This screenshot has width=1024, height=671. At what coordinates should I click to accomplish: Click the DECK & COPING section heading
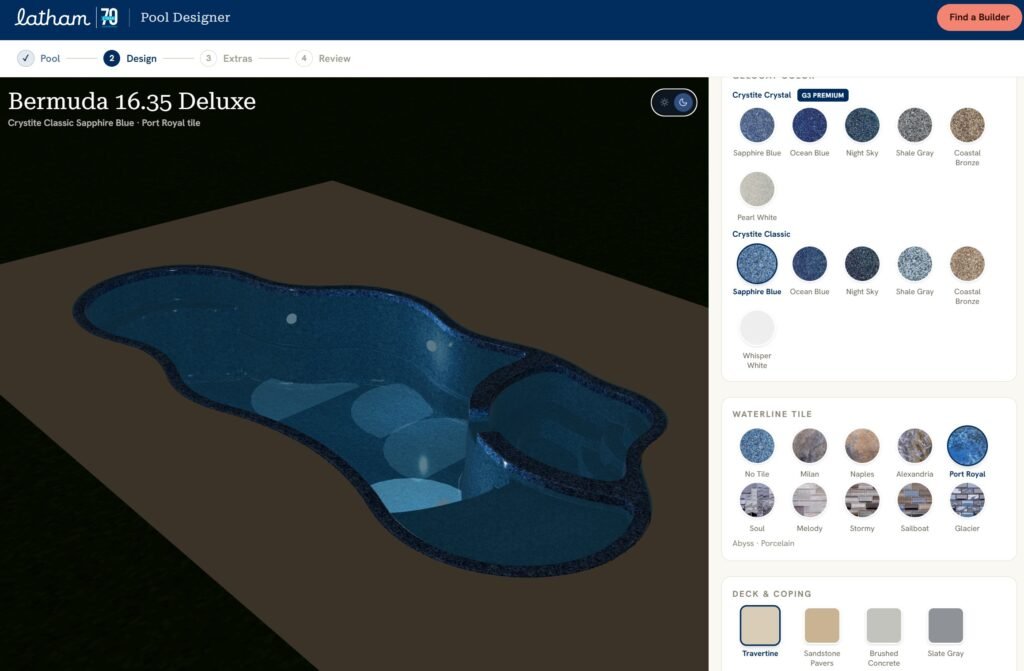tap(772, 594)
